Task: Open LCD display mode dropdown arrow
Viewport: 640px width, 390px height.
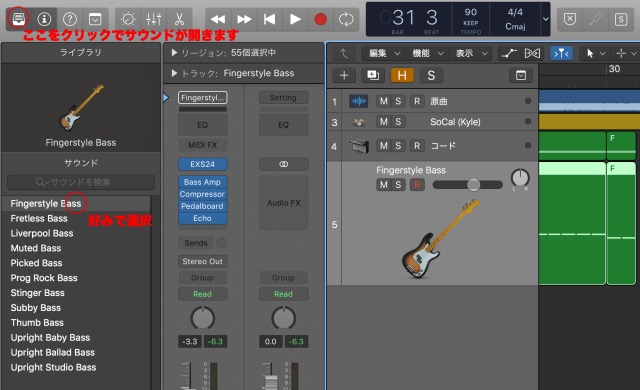Action: click(546, 19)
